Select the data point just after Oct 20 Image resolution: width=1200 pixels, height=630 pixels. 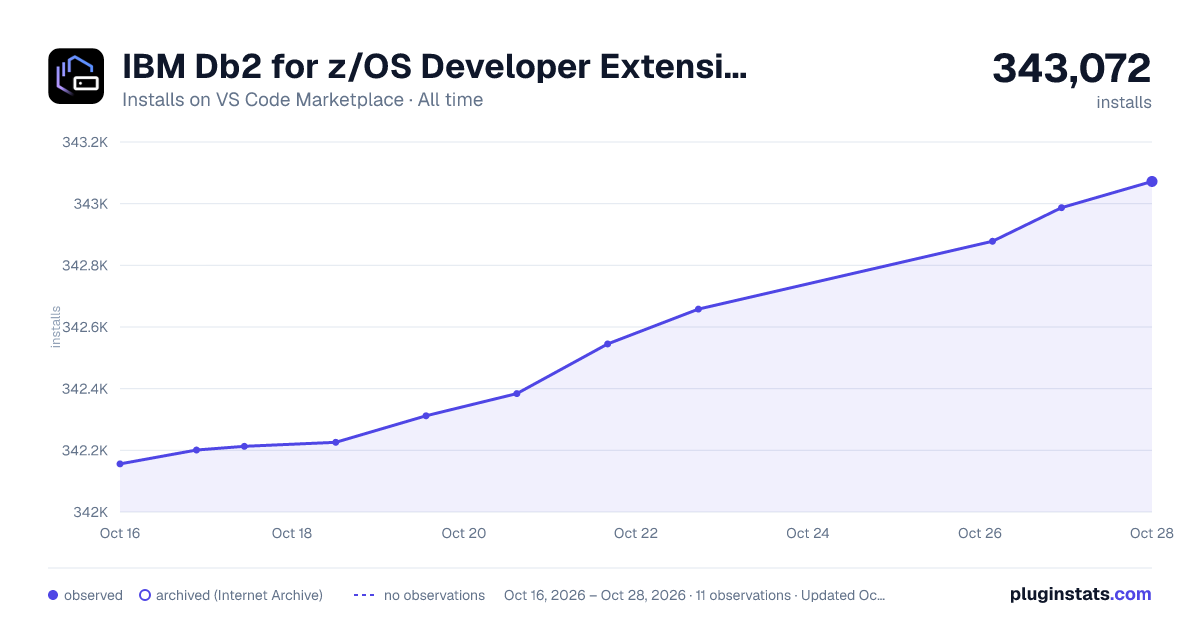(x=517, y=393)
